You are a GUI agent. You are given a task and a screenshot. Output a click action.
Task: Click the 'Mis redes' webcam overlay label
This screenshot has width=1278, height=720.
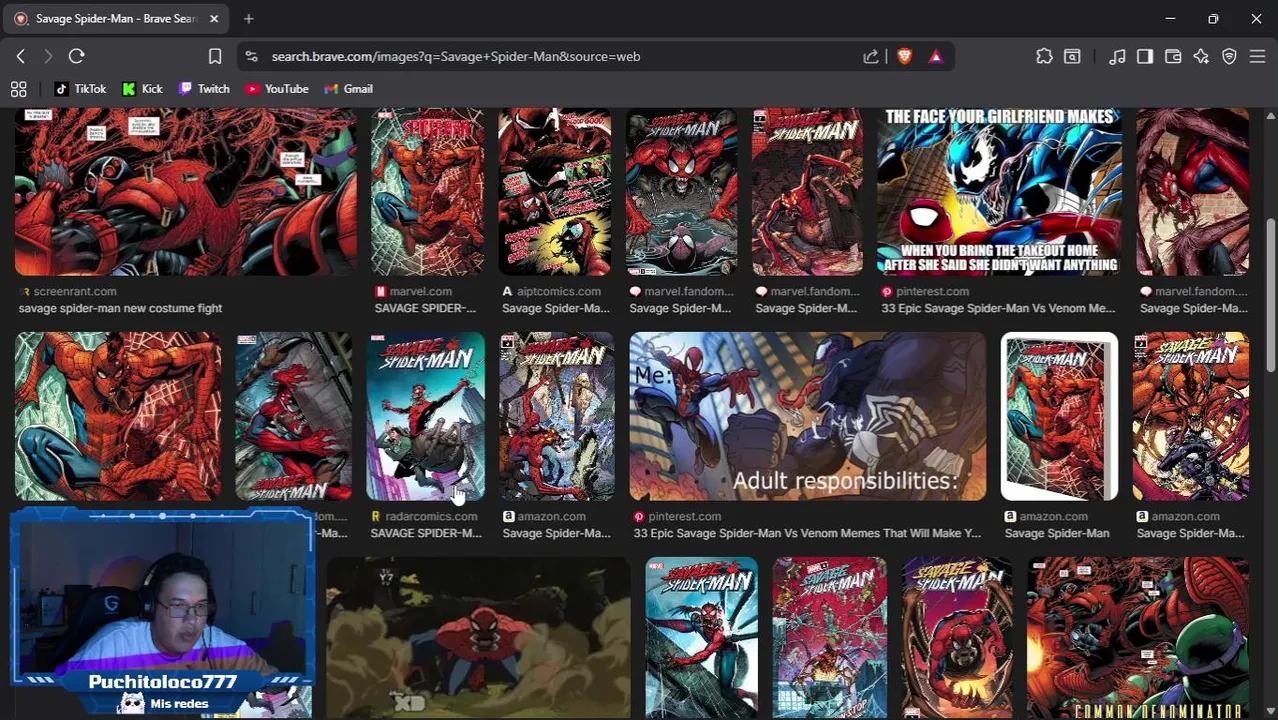[179, 704]
